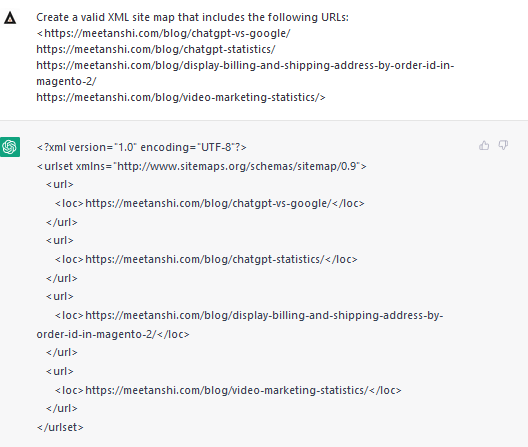Click the video-marketing-statistics URL in the prompt
The image size is (528, 447).
tap(178, 97)
